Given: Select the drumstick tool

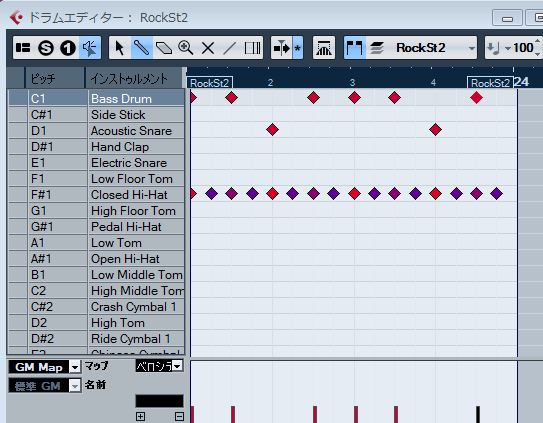Looking at the screenshot, I should click(x=141, y=48).
